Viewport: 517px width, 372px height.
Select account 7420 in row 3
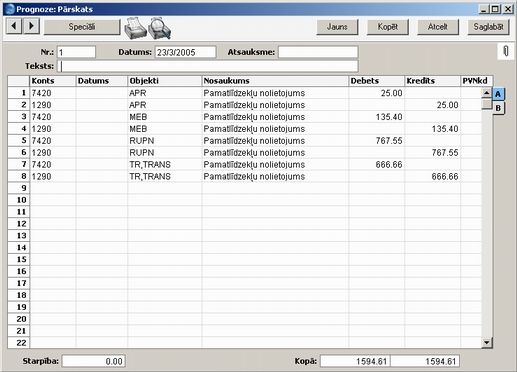41,117
